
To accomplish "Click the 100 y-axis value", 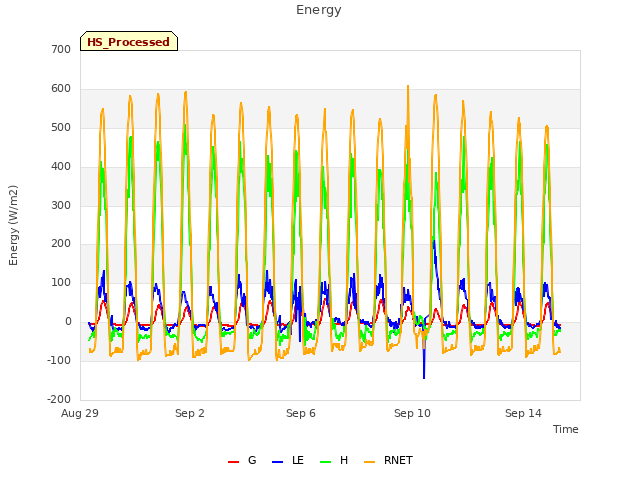I will (x=61, y=282).
